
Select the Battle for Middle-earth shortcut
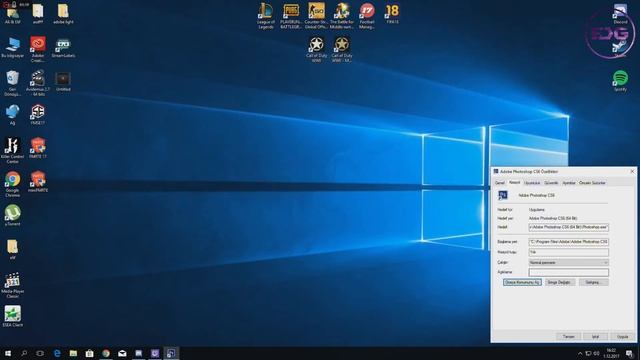(x=342, y=16)
